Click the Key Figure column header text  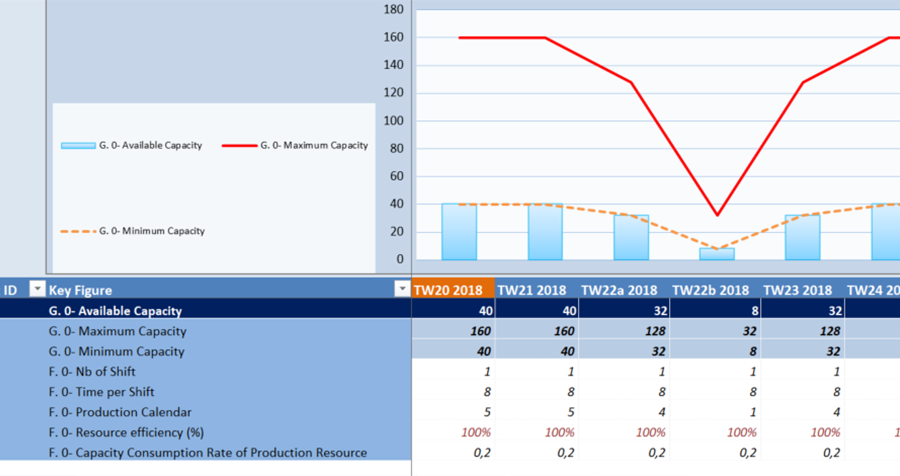coord(81,290)
